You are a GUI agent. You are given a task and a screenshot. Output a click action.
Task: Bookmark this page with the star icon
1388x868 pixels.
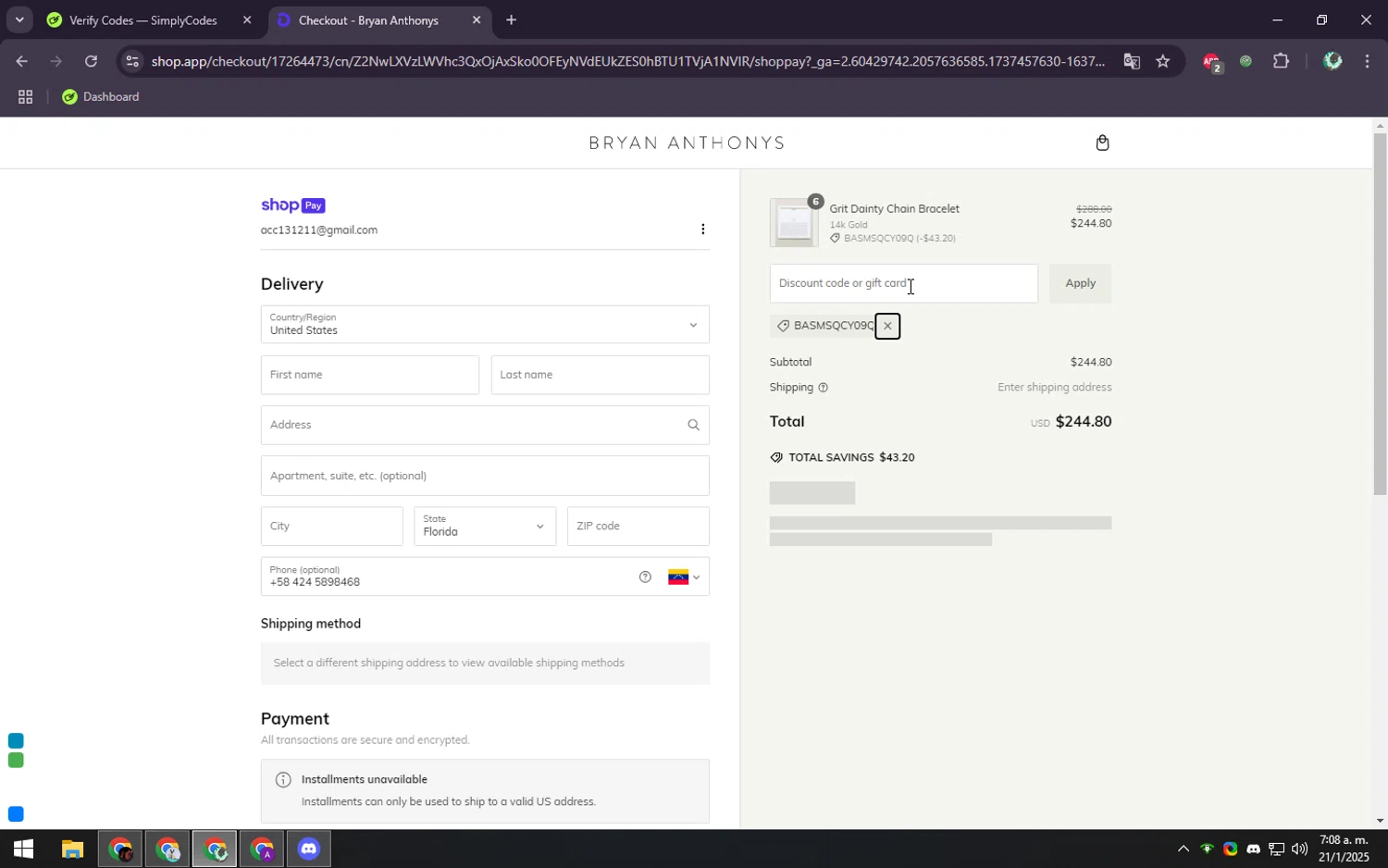(x=1163, y=62)
